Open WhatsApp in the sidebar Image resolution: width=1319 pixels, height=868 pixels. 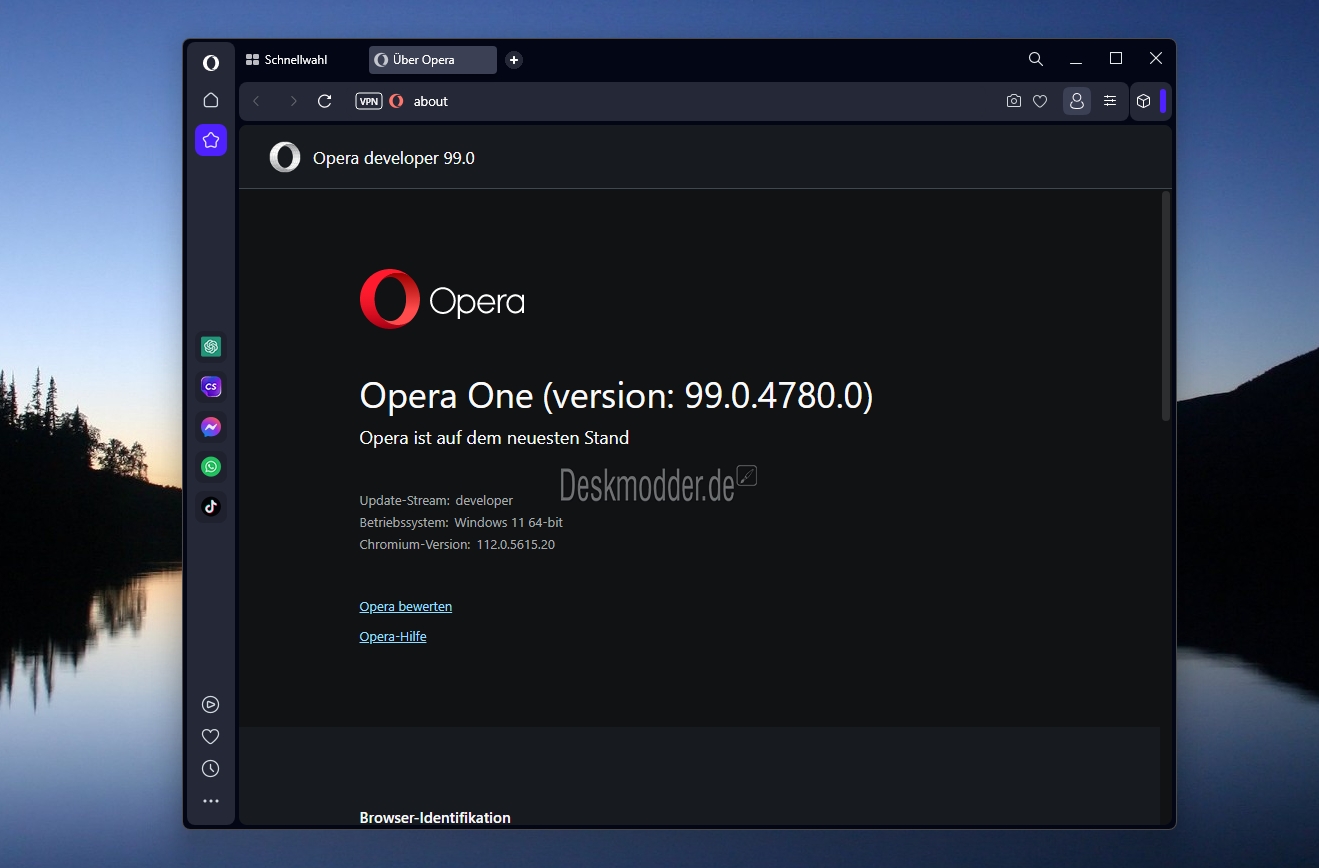pos(211,466)
